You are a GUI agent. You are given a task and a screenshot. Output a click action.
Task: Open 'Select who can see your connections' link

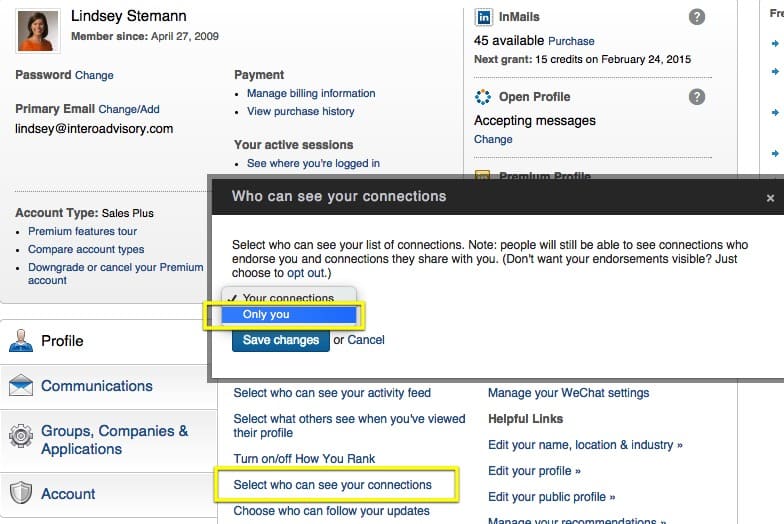(x=332, y=484)
